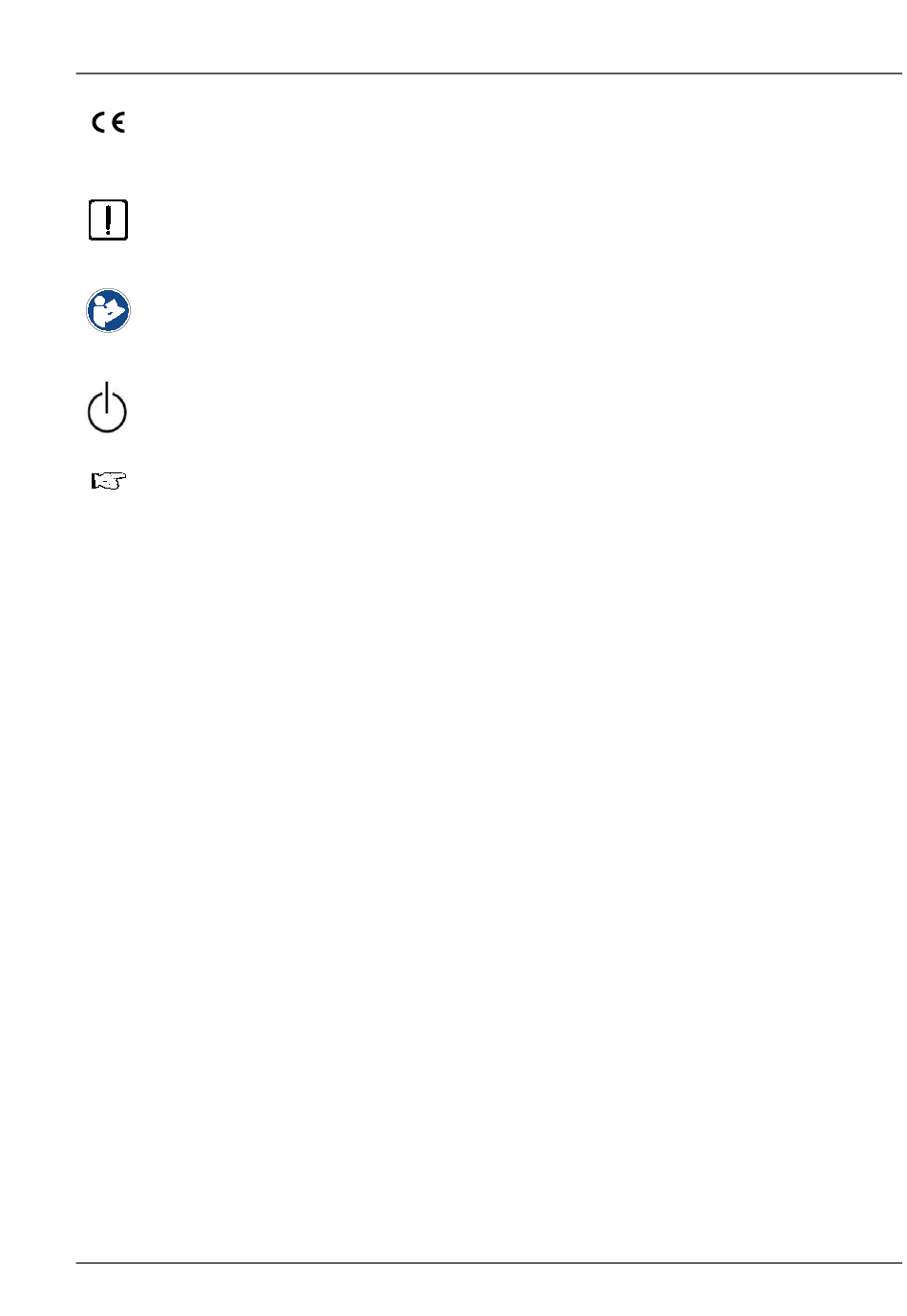The height and width of the screenshot is (1316, 907).
Task: Click the blue read-the-manual circular icon
Action: (108, 310)
